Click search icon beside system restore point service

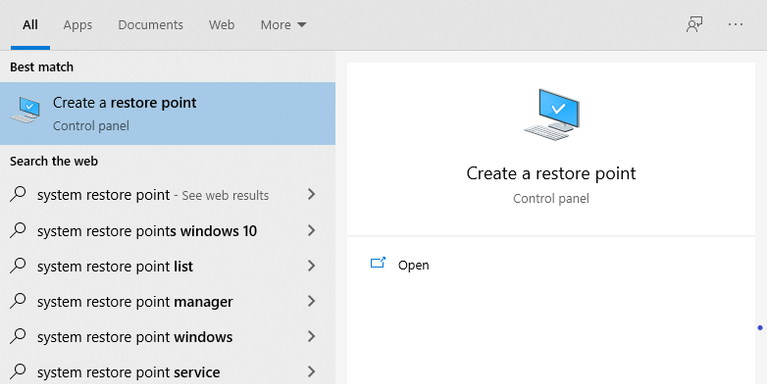(18, 371)
